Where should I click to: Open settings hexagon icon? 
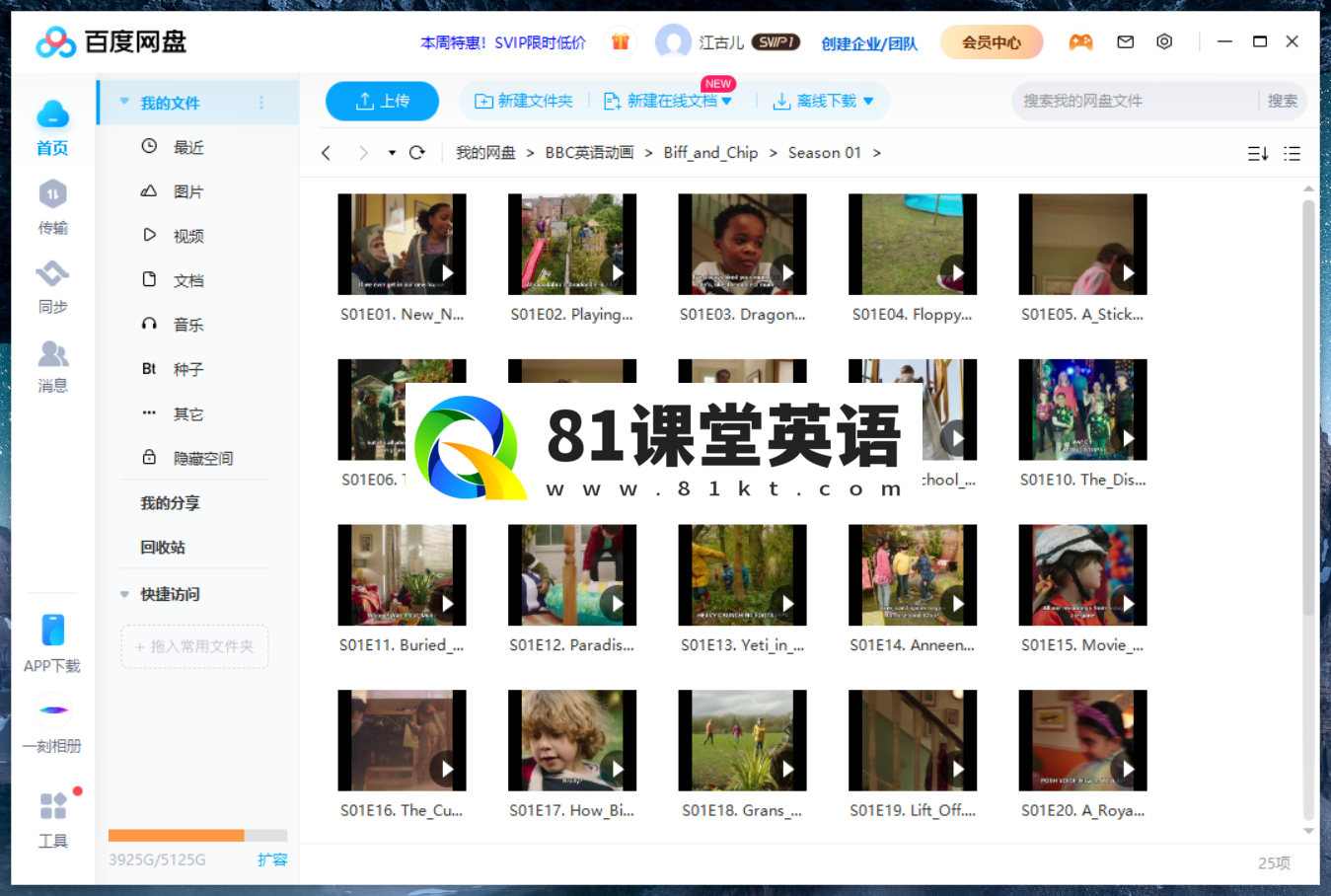click(x=1164, y=41)
